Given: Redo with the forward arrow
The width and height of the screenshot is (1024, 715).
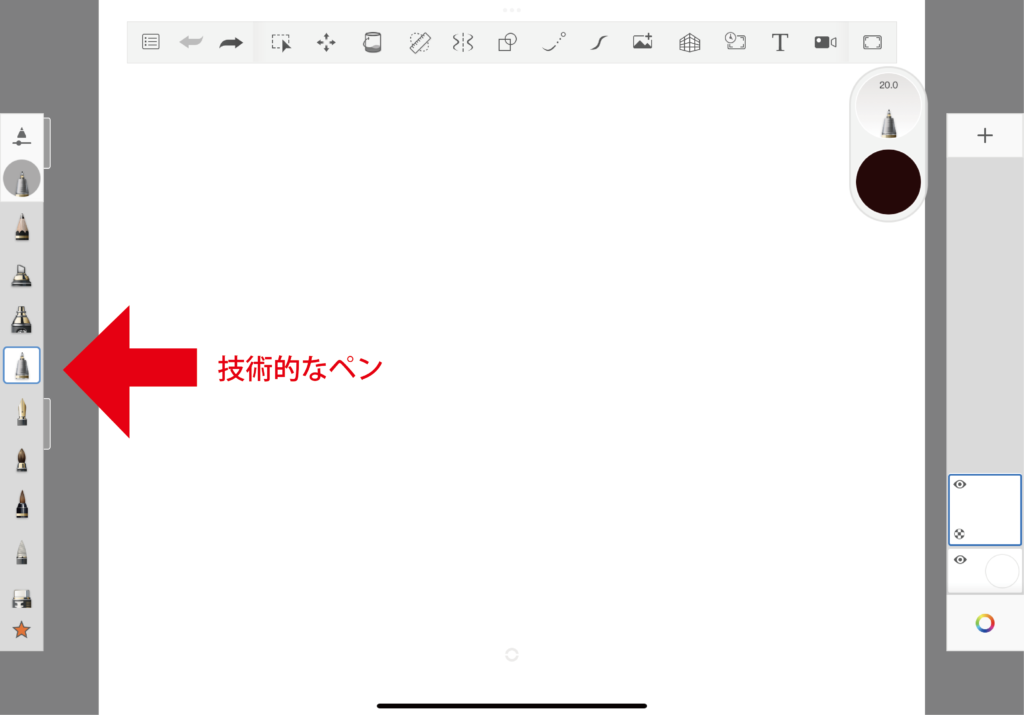Looking at the screenshot, I should point(231,43).
